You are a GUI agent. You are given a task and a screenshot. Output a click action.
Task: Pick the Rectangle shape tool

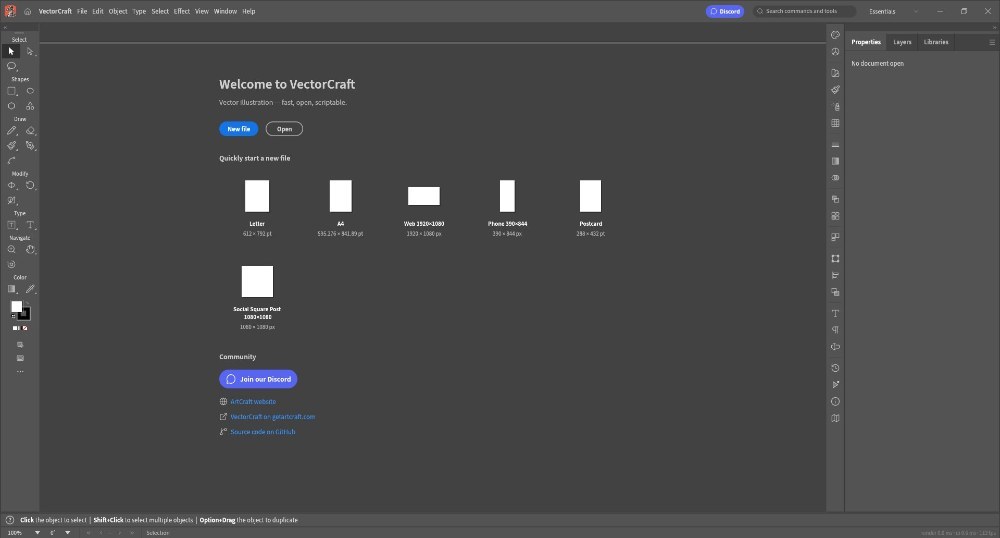coord(11,91)
